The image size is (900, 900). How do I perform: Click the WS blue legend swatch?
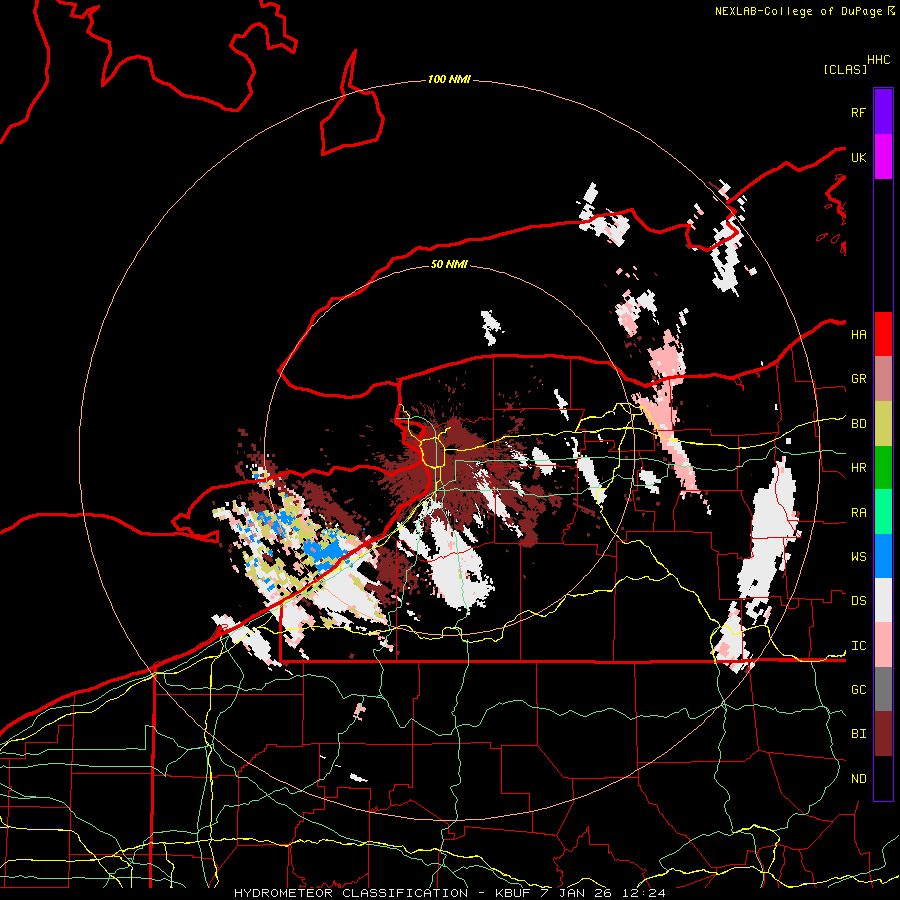pyautogui.click(x=883, y=556)
